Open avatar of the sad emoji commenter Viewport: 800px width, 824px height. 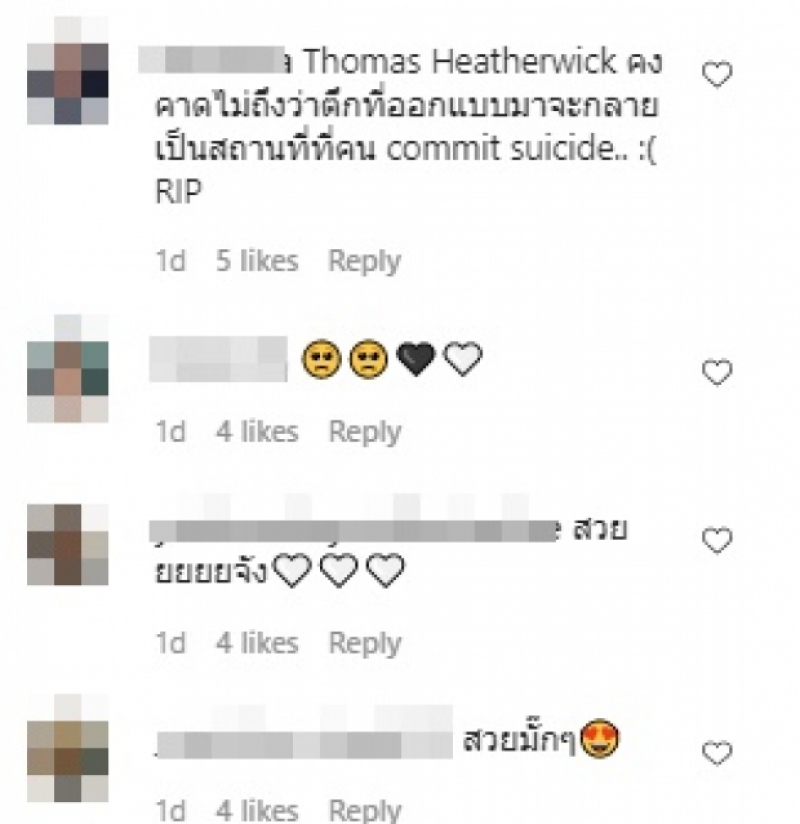pyautogui.click(x=68, y=368)
